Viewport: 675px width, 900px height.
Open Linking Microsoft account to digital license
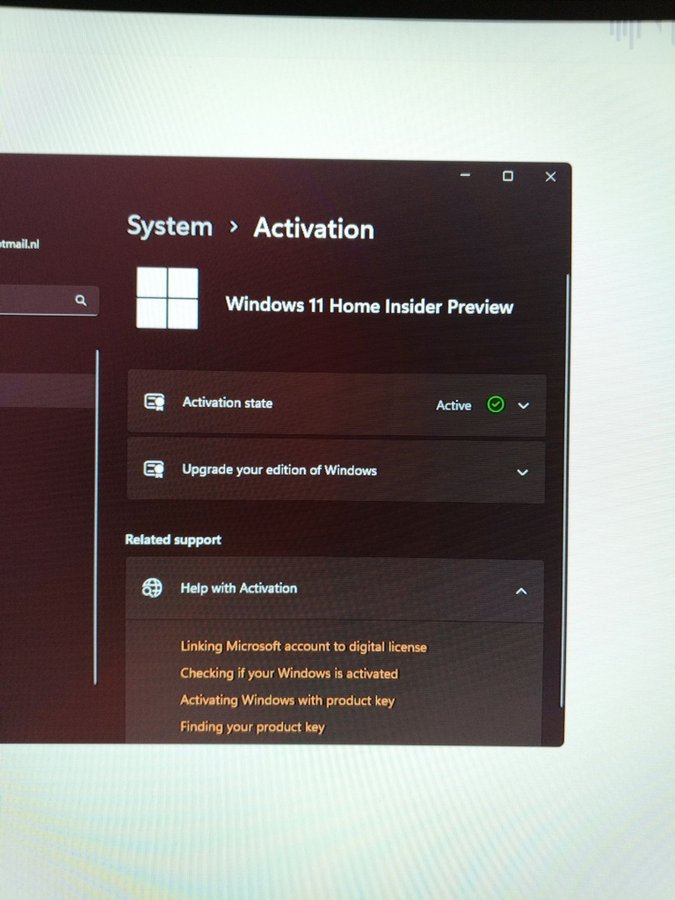point(303,647)
